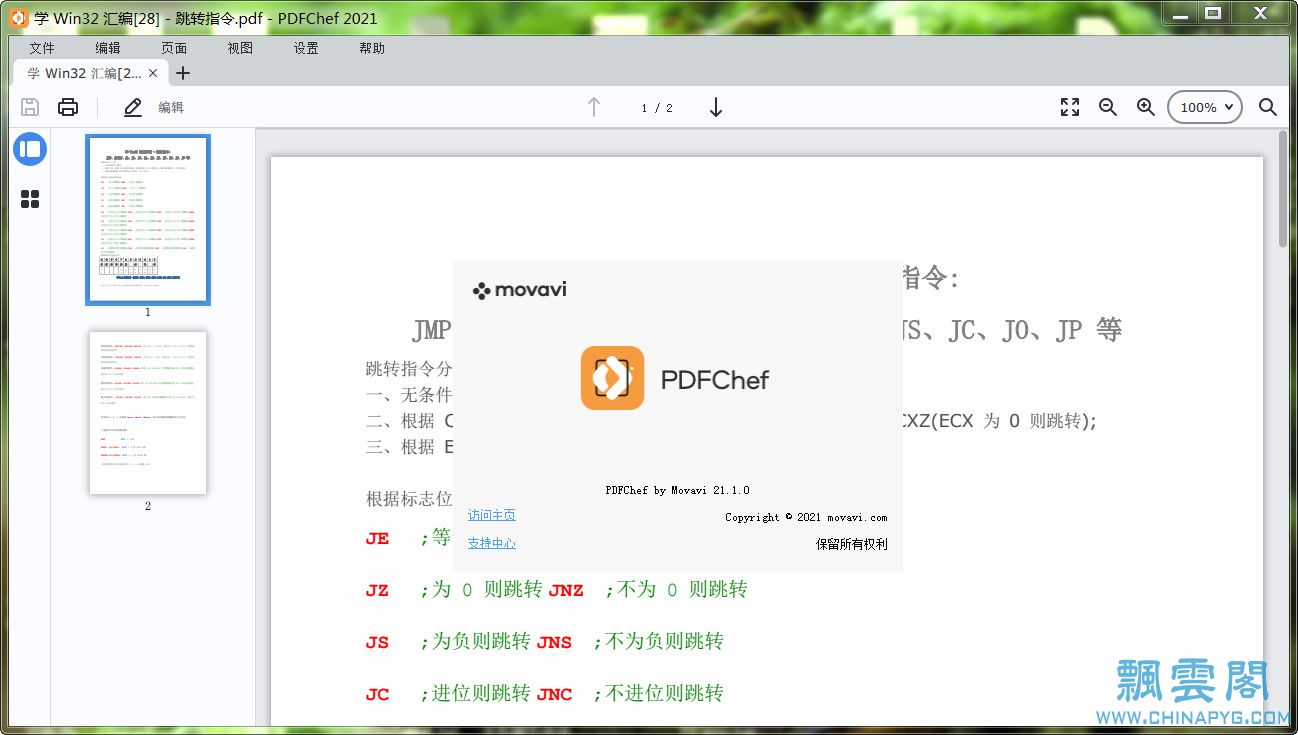Open the 文件 menu
Screen dimensions: 1298x735
tap(42, 48)
